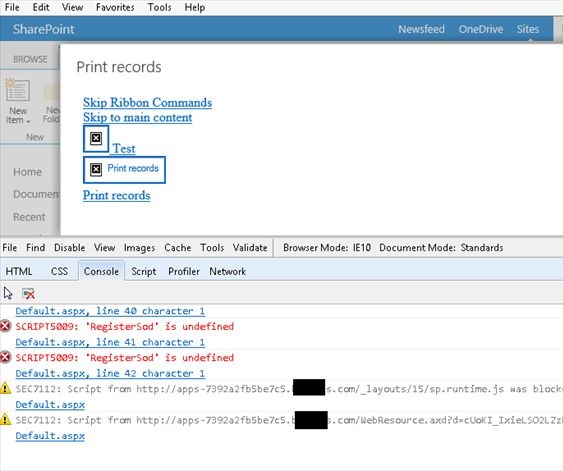Click the clear console icon
This screenshot has height=471, width=563.
coord(28,294)
